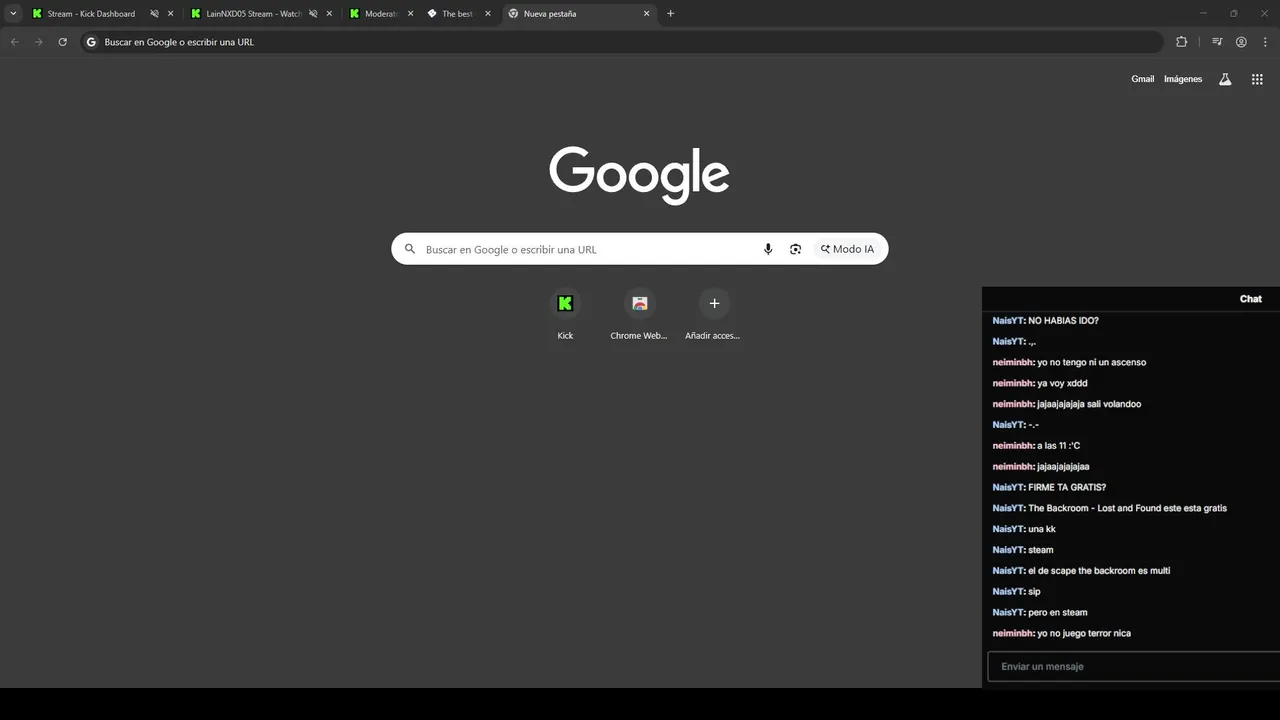Image resolution: width=1280 pixels, height=720 pixels.
Task: Open the Chrome three-dot menu
Action: click(1265, 42)
